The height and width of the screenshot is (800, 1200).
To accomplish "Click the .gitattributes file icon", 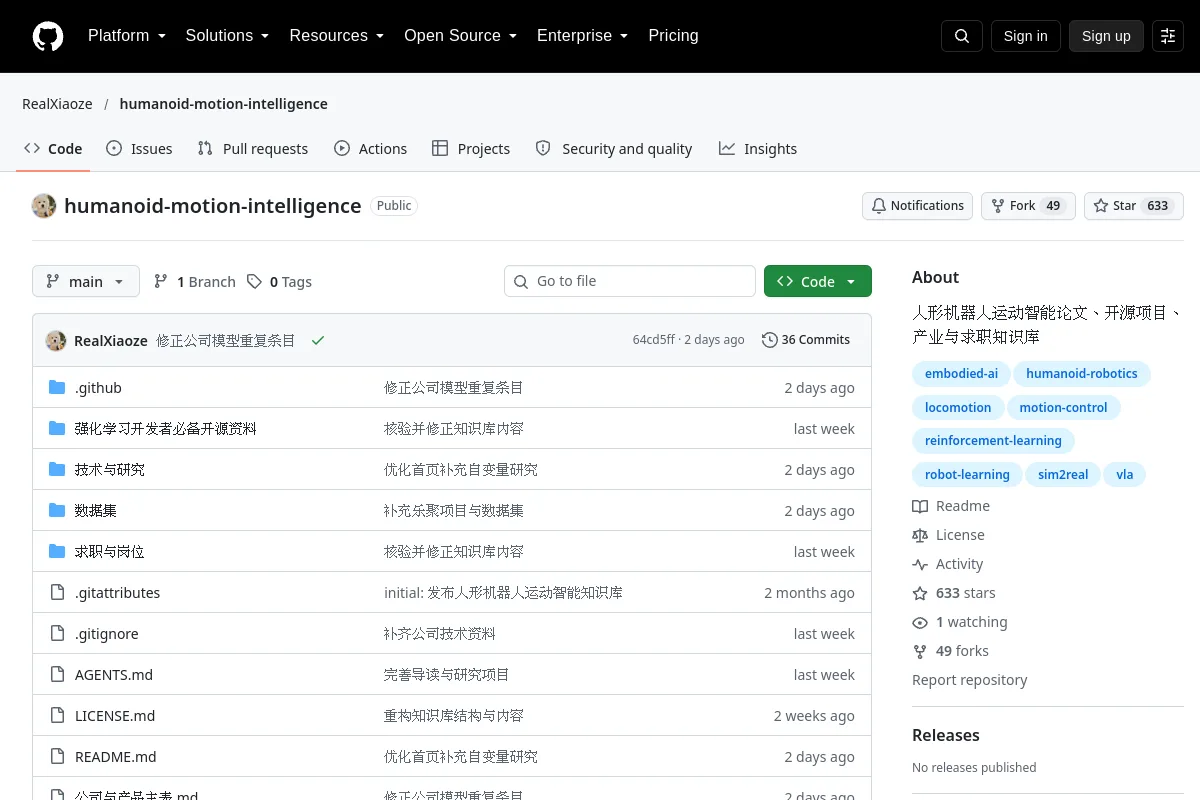I will click(x=57, y=593).
